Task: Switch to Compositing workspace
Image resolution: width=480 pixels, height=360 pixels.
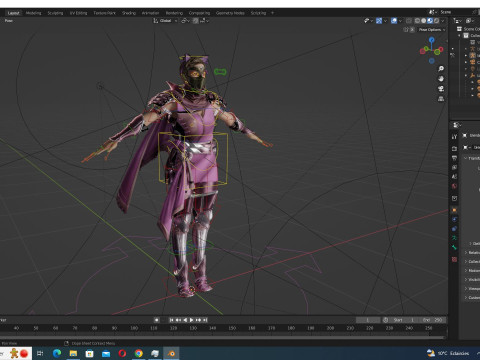Action: pyautogui.click(x=199, y=13)
